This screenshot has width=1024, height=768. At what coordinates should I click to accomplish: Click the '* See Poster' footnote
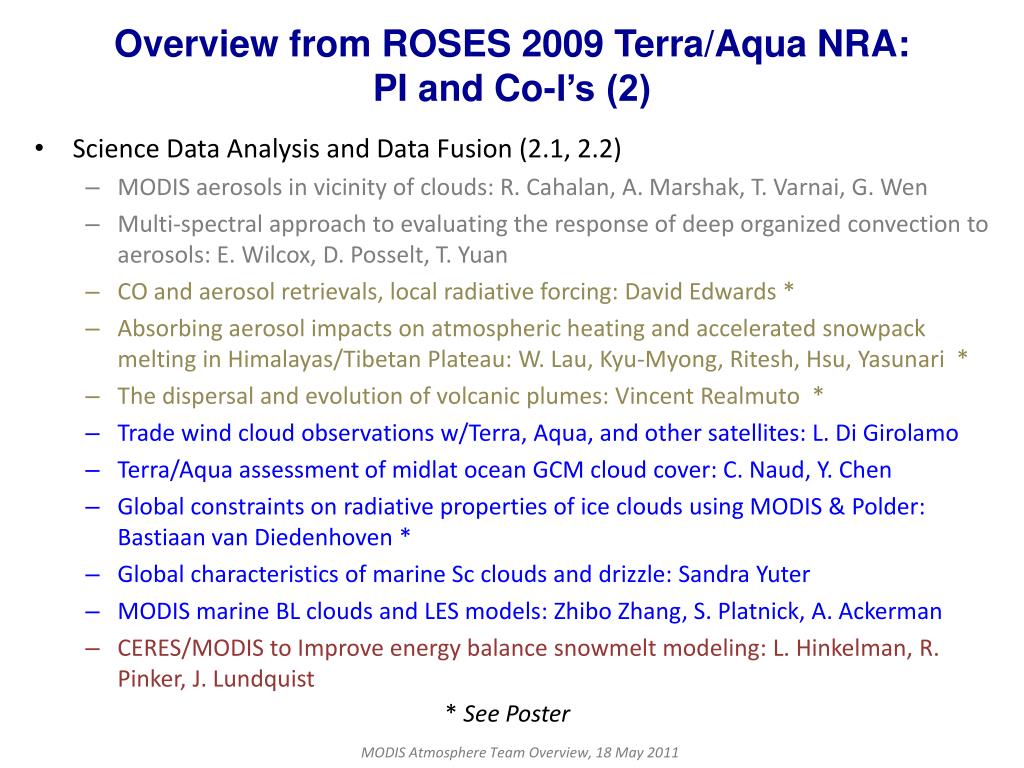pyautogui.click(x=507, y=714)
